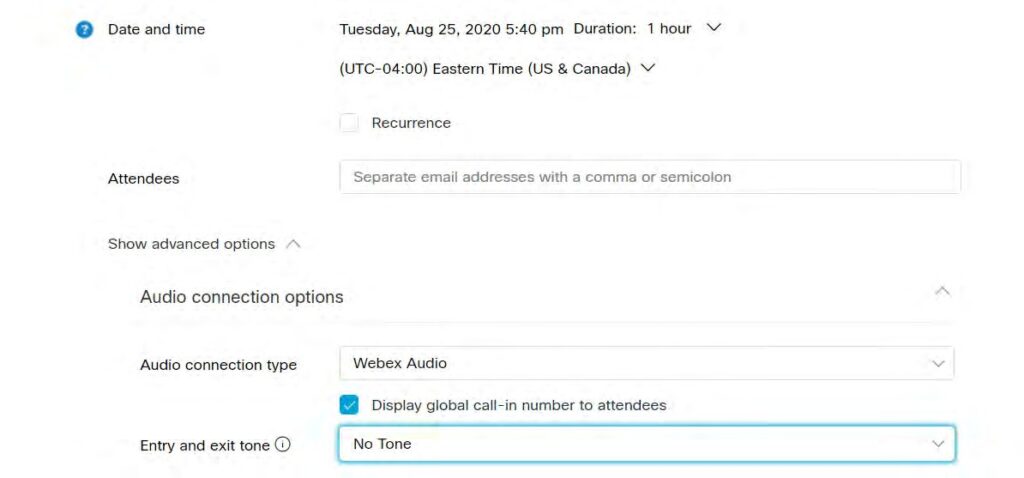Collapse advanced options using its chevron icon

(293, 244)
